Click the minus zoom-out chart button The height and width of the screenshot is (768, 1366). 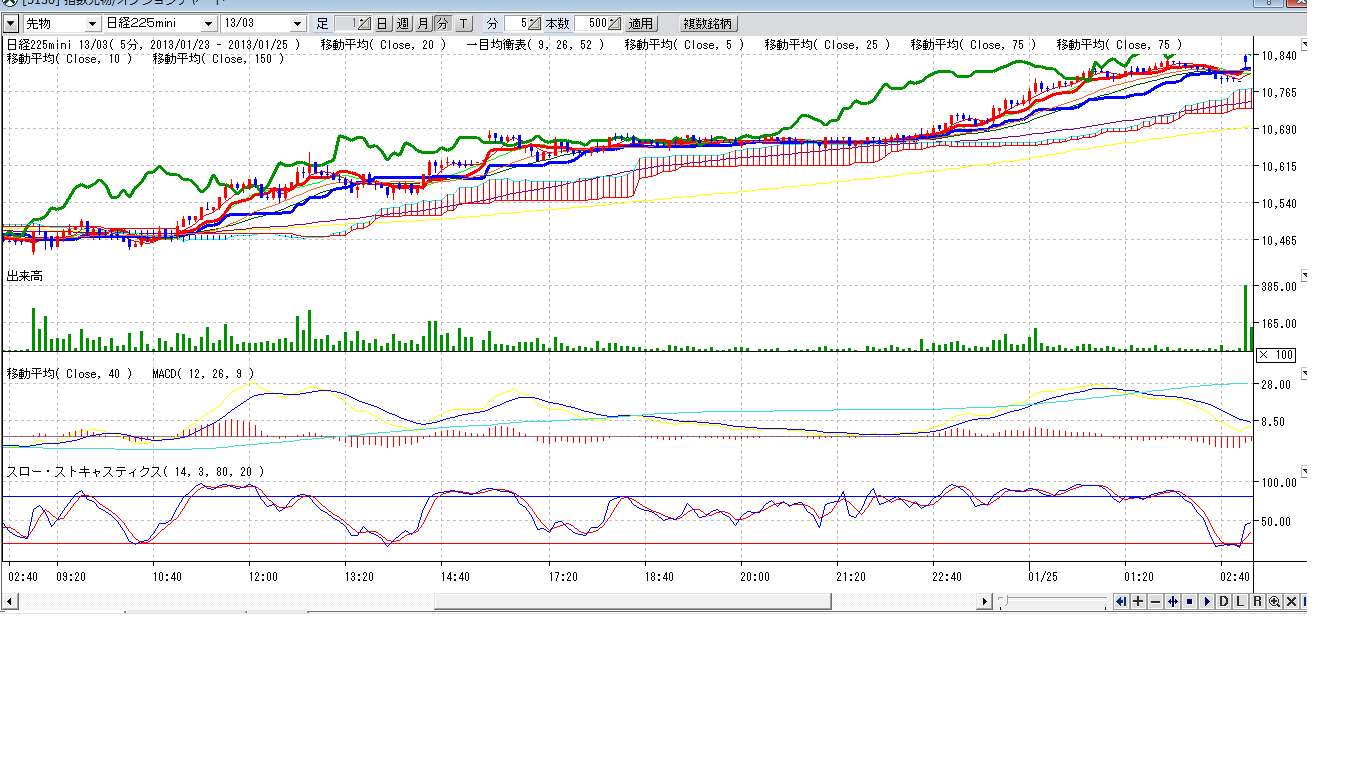pyautogui.click(x=1155, y=601)
